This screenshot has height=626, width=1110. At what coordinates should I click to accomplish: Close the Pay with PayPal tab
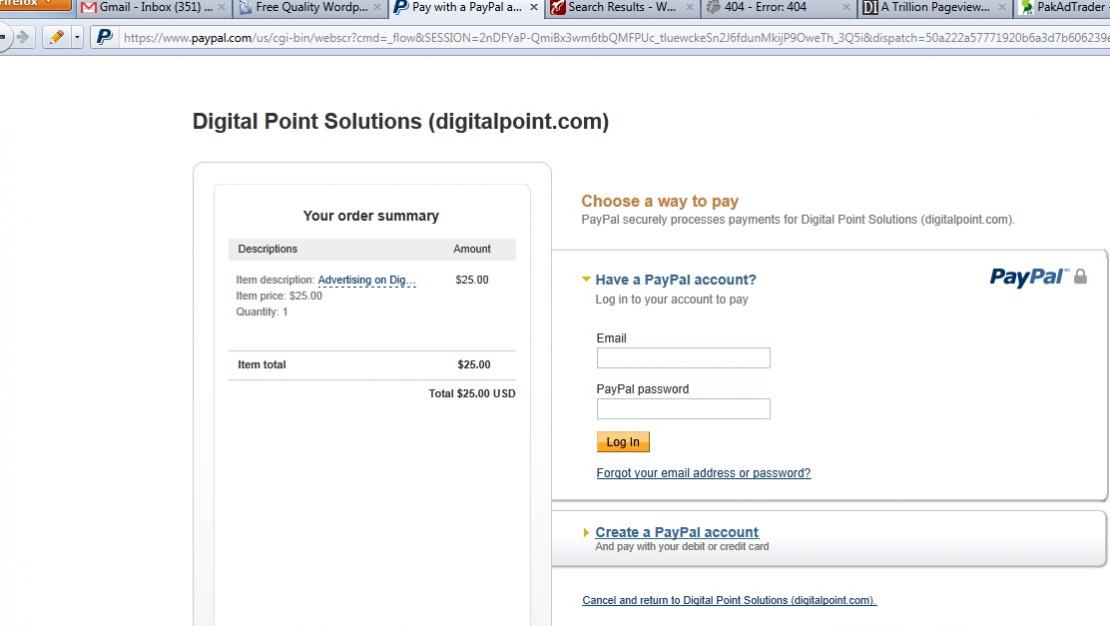534,7
